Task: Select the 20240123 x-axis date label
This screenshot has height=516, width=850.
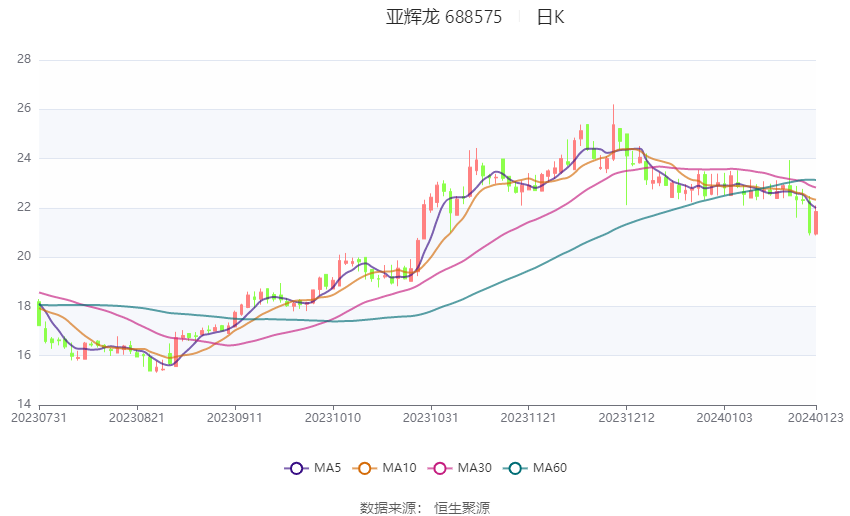Action: click(x=815, y=418)
